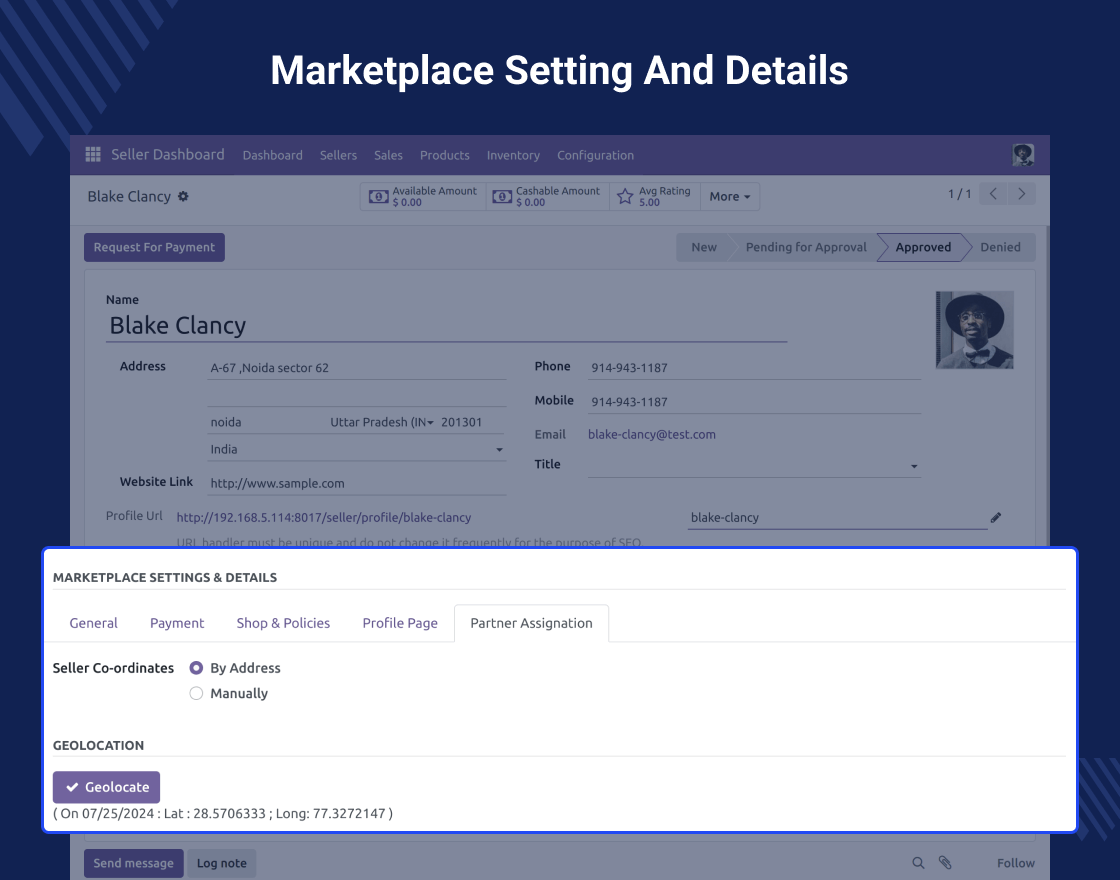Click the Seller Dashboard app title

tap(167, 154)
